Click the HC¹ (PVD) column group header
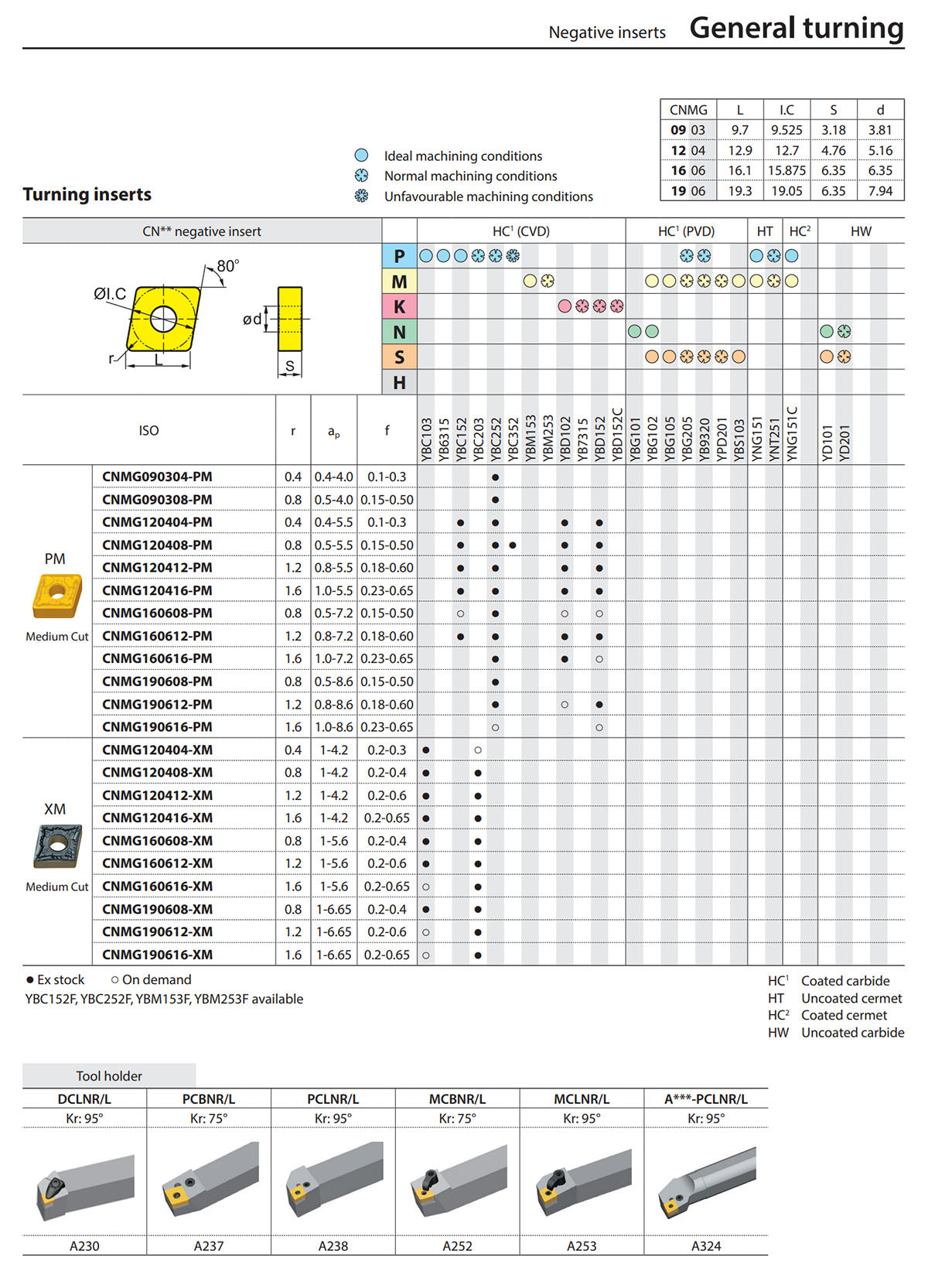This screenshot has width=928, height=1288. coord(687,231)
